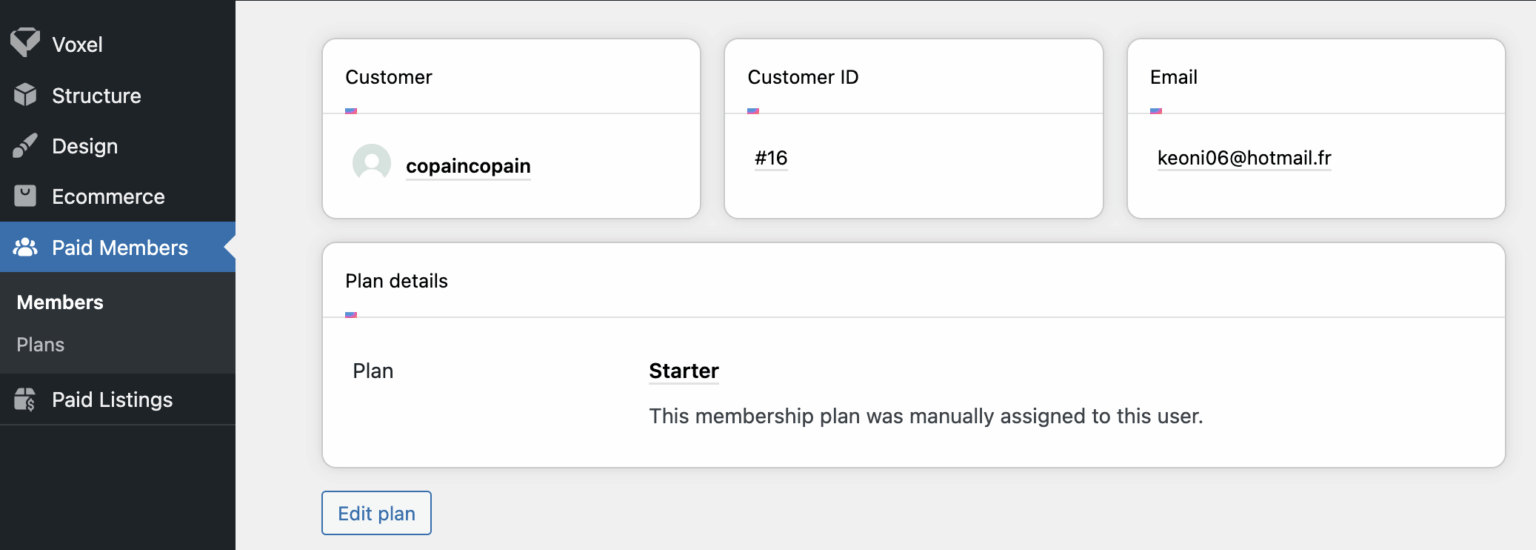Click the customer avatar image
This screenshot has width=1536, height=550.
pos(371,163)
